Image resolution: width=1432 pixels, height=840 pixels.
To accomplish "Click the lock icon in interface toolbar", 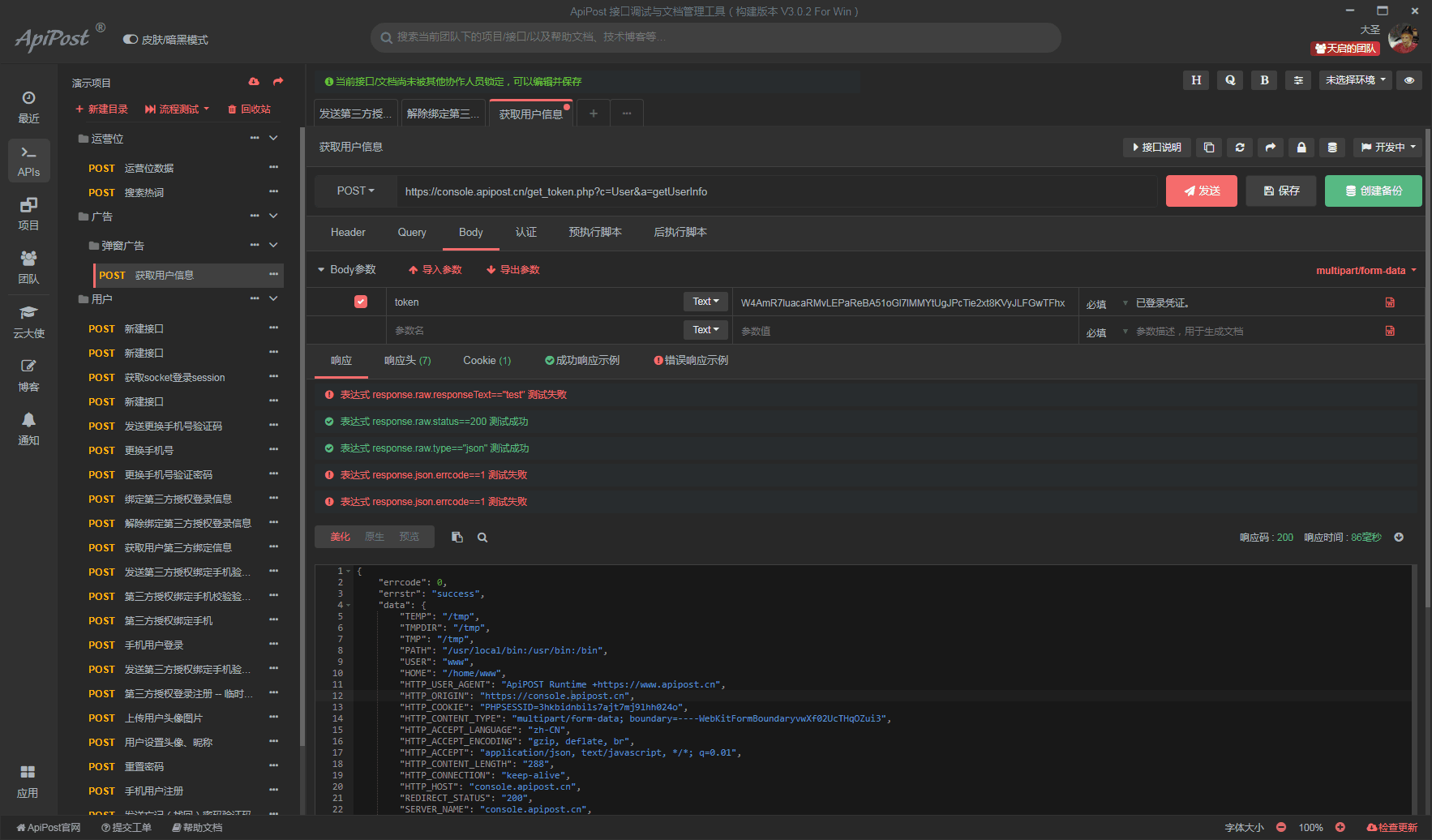I will [1301, 148].
